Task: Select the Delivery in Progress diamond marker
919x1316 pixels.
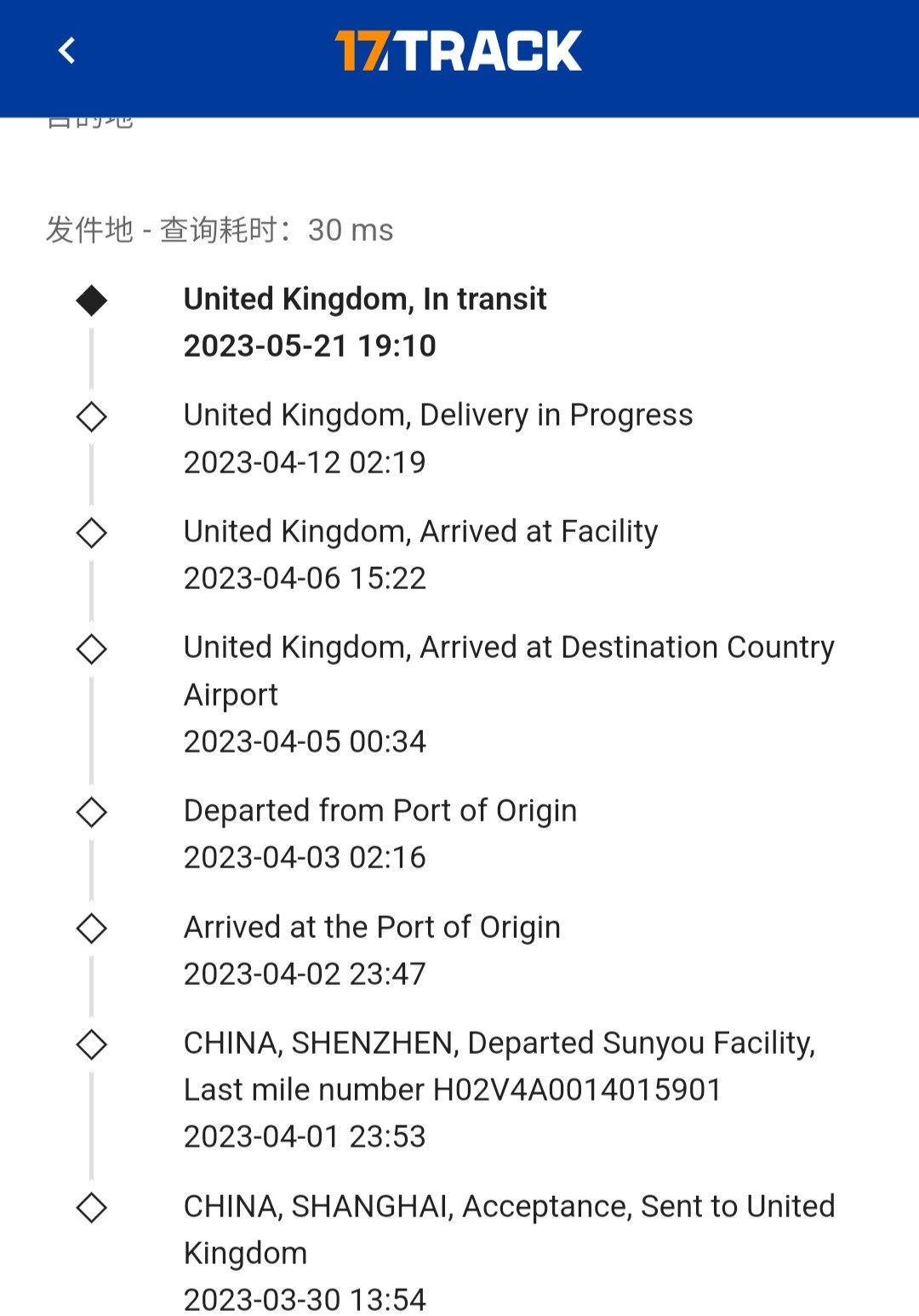Action: pos(91,416)
